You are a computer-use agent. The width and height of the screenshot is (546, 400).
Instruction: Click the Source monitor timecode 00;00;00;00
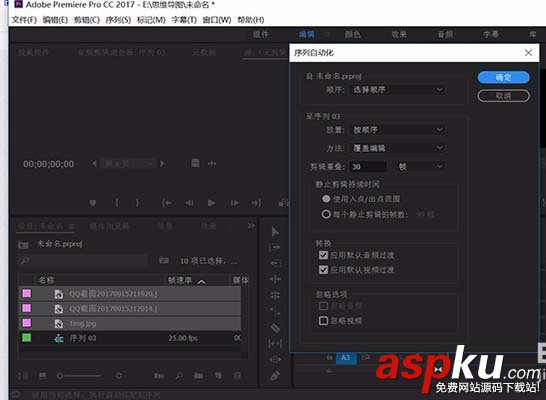point(48,164)
